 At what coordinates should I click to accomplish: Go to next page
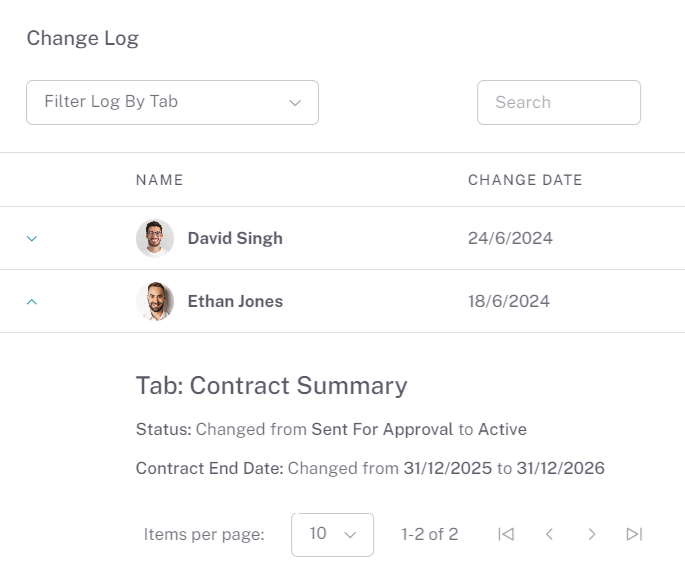592,534
